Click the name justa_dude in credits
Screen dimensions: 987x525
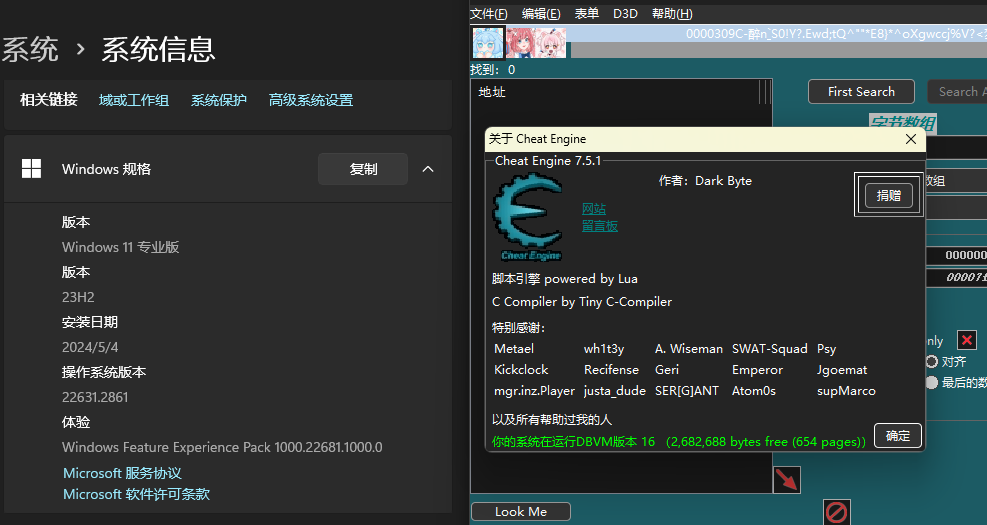[x=614, y=390]
